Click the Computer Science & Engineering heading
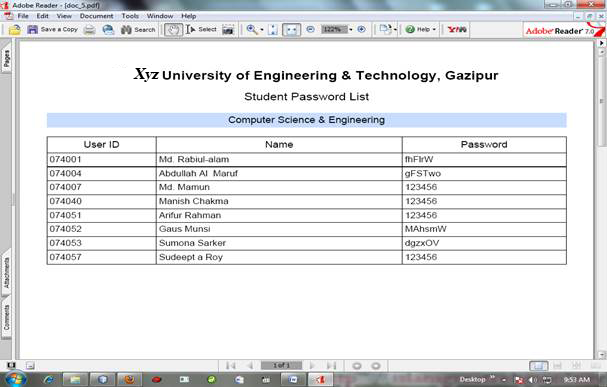 306,120
